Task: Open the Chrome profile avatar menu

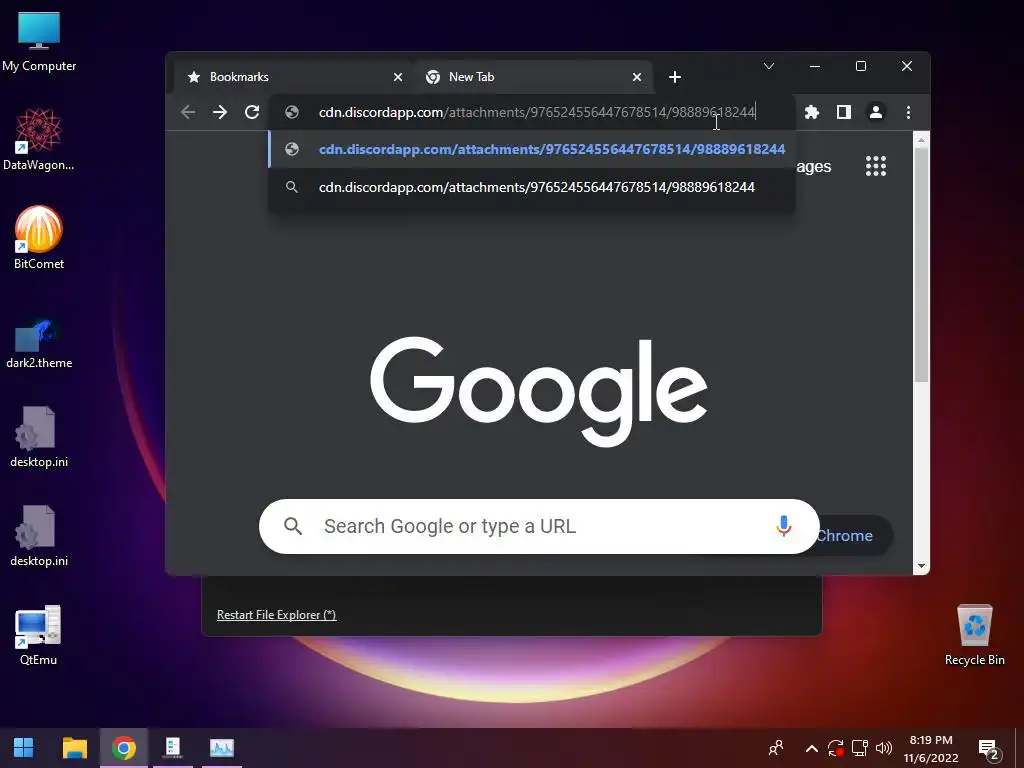Action: pos(876,112)
